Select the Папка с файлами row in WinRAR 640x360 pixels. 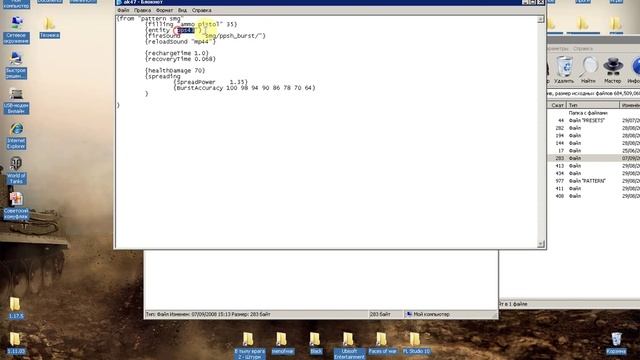coord(593,113)
